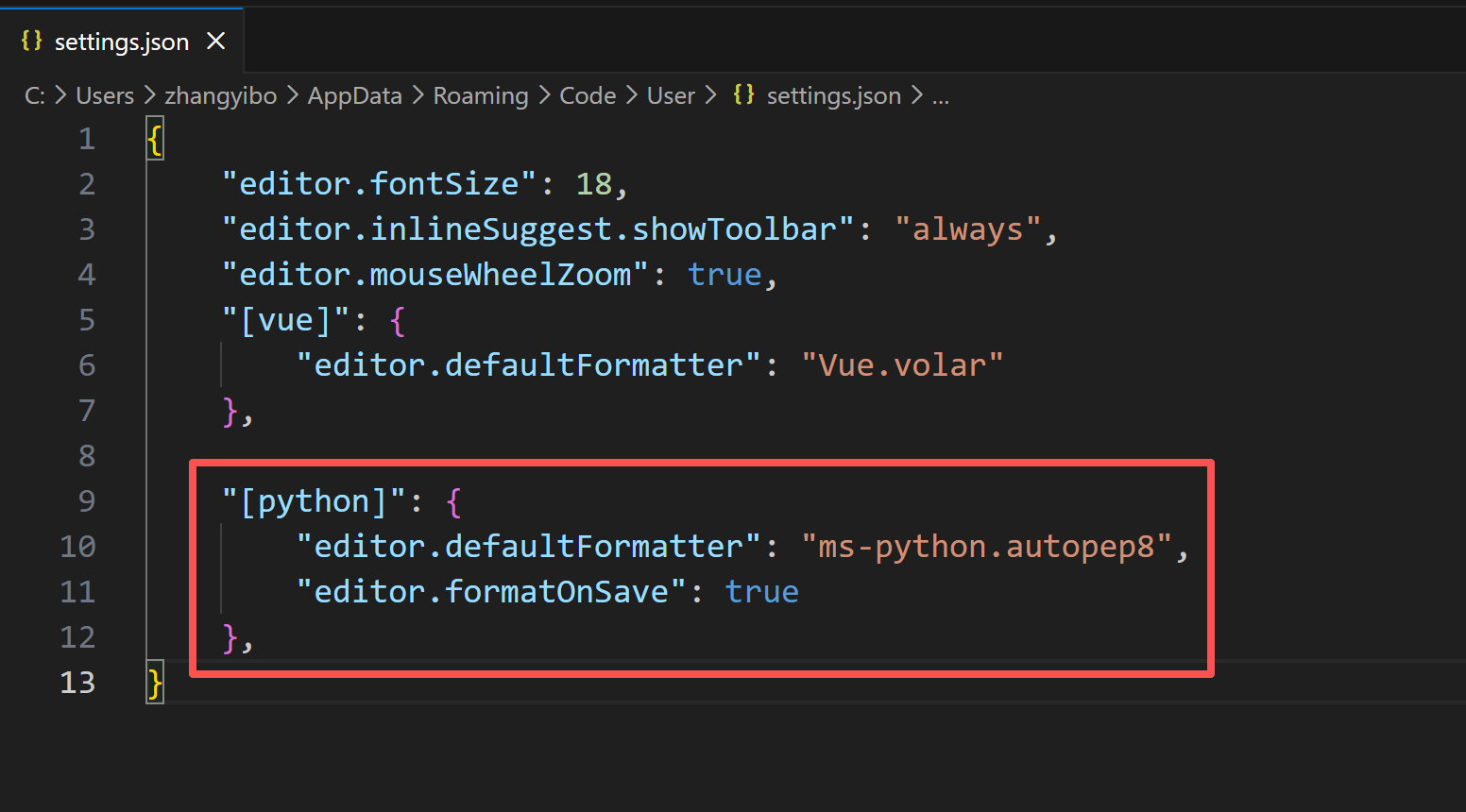Click the "always" showToolbar value
The width and height of the screenshot is (1466, 812).
click(x=967, y=229)
